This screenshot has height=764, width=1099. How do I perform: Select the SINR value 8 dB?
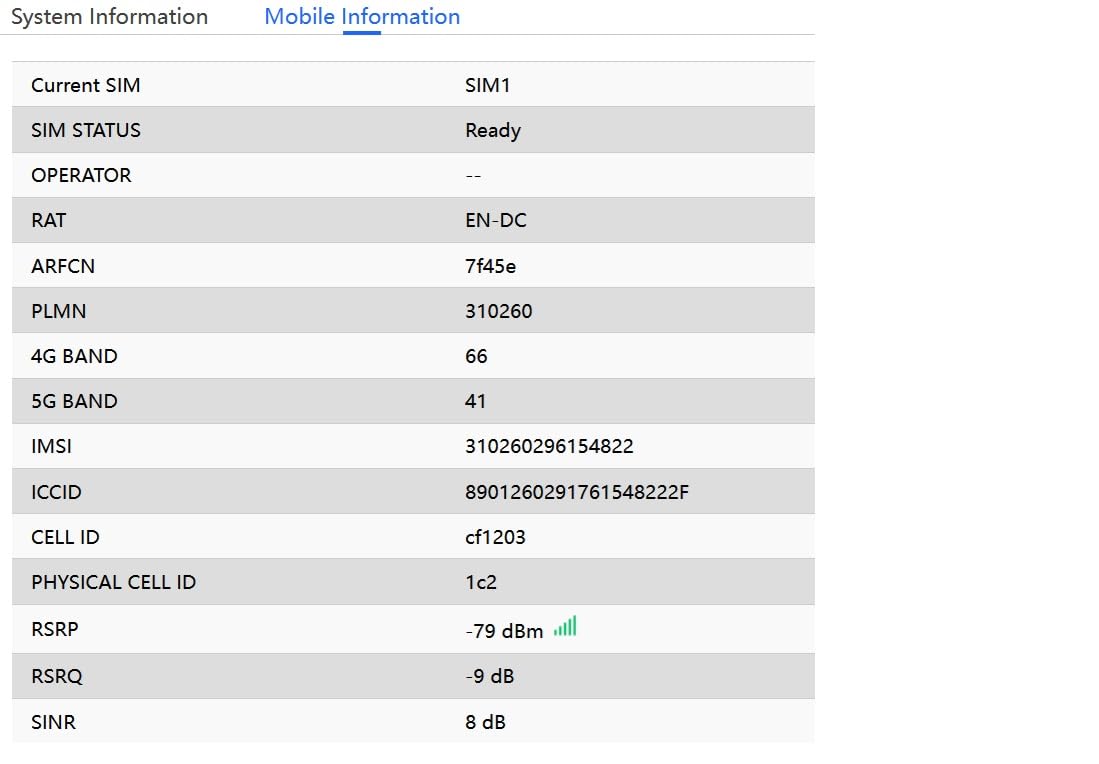point(485,722)
